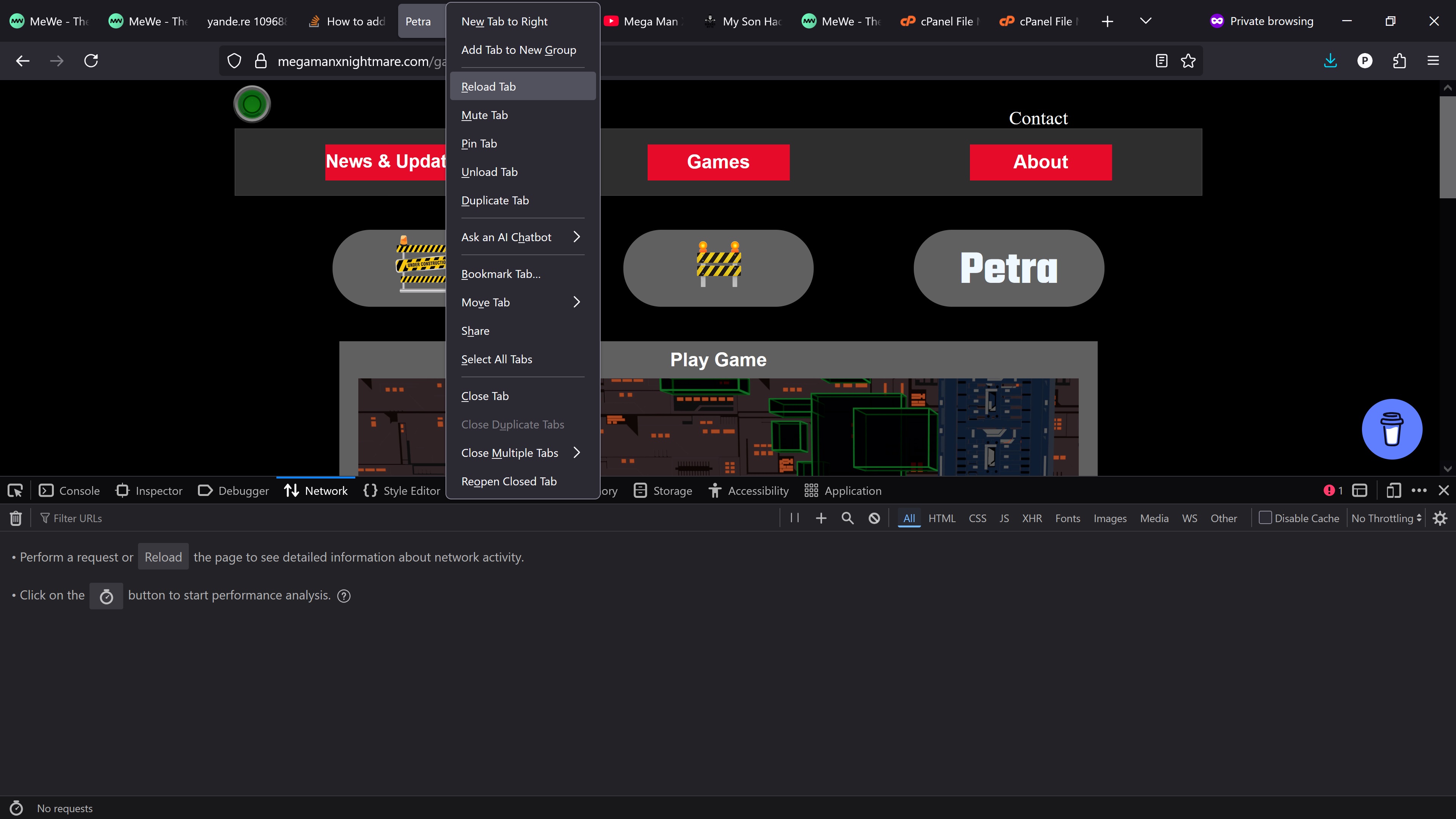Select Reopen Closed Tab entry

[522, 482]
